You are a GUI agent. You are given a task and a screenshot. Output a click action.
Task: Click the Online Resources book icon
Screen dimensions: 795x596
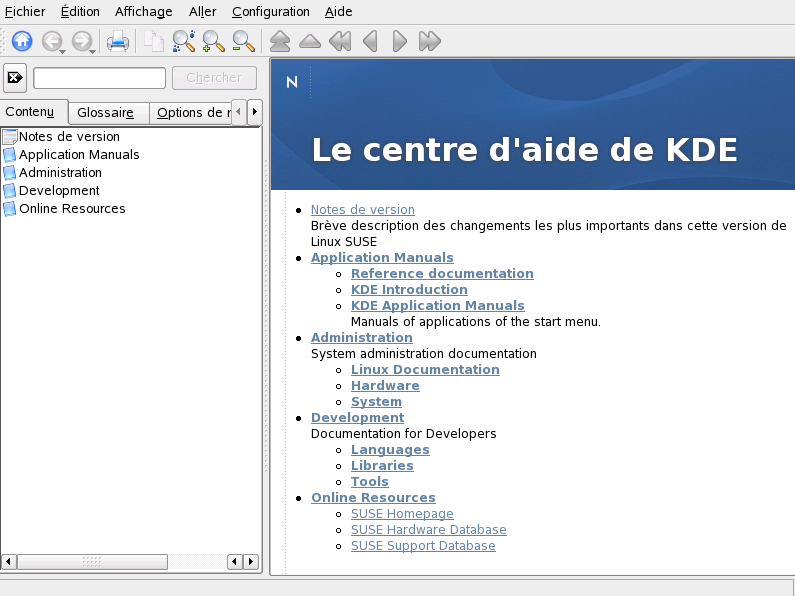coord(10,209)
